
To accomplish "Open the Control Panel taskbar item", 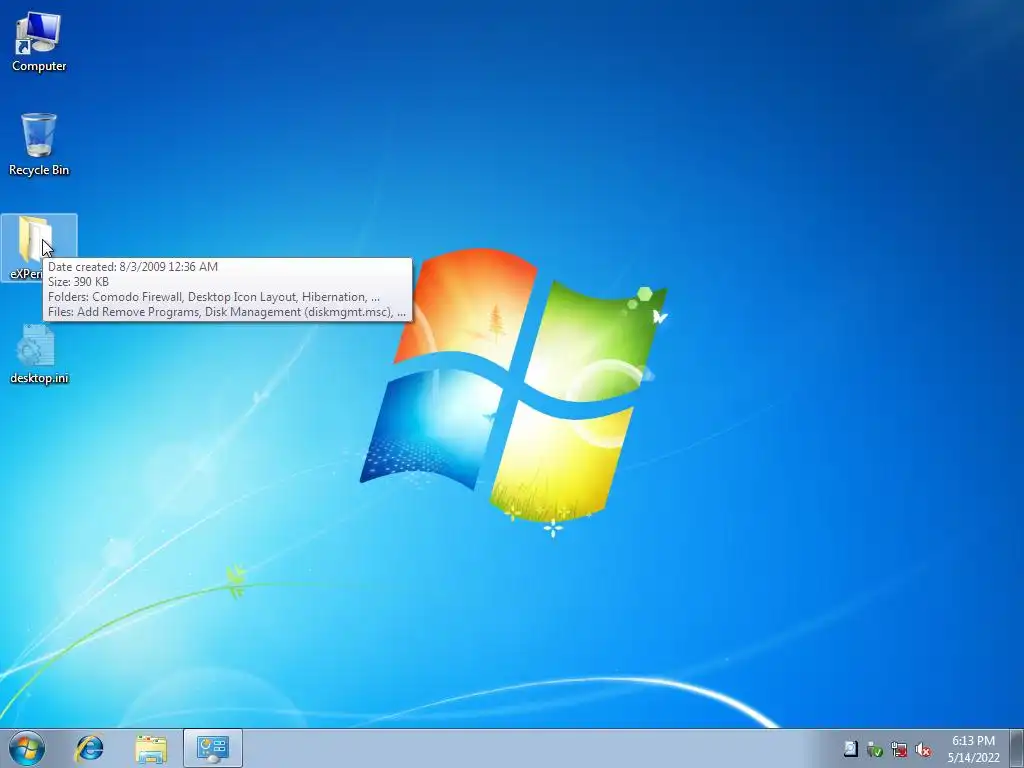I will pos(213,748).
